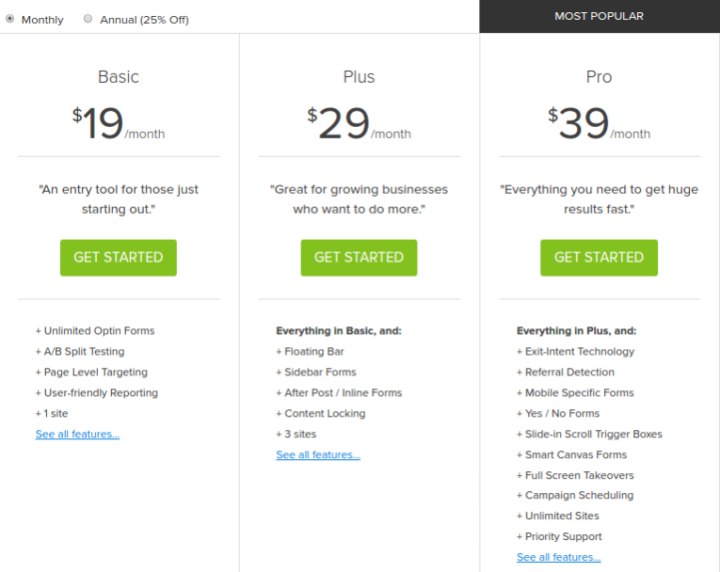Select the Annual (25% Off) radio button
The height and width of the screenshot is (572, 720).
click(88, 18)
